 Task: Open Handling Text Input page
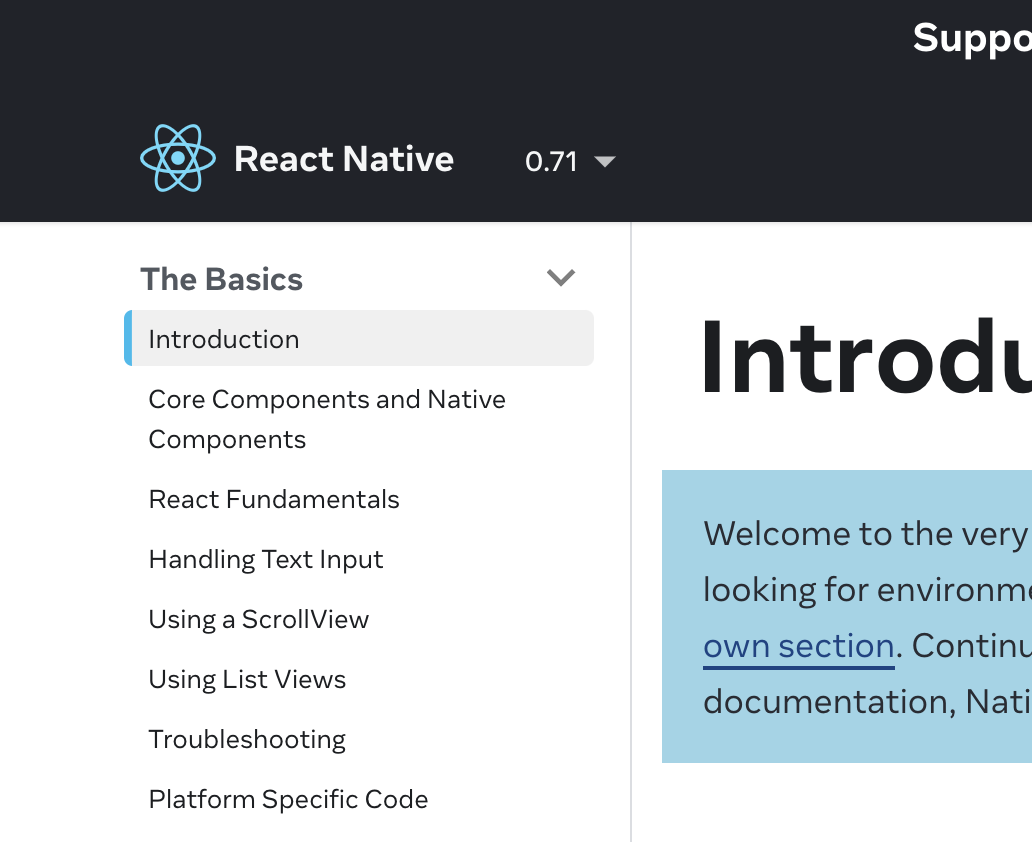[266, 559]
